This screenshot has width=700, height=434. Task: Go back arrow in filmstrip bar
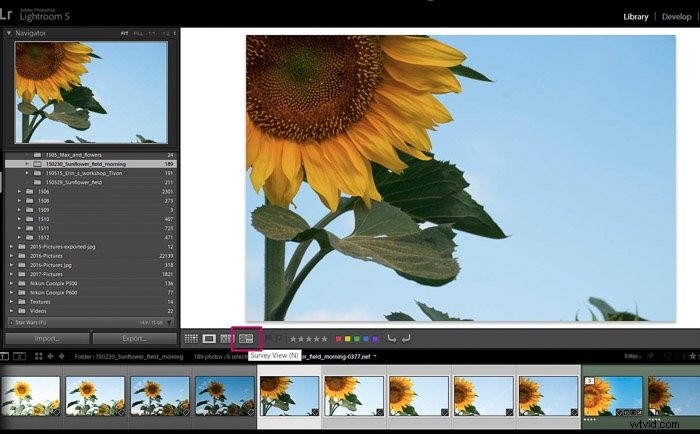click(50, 356)
